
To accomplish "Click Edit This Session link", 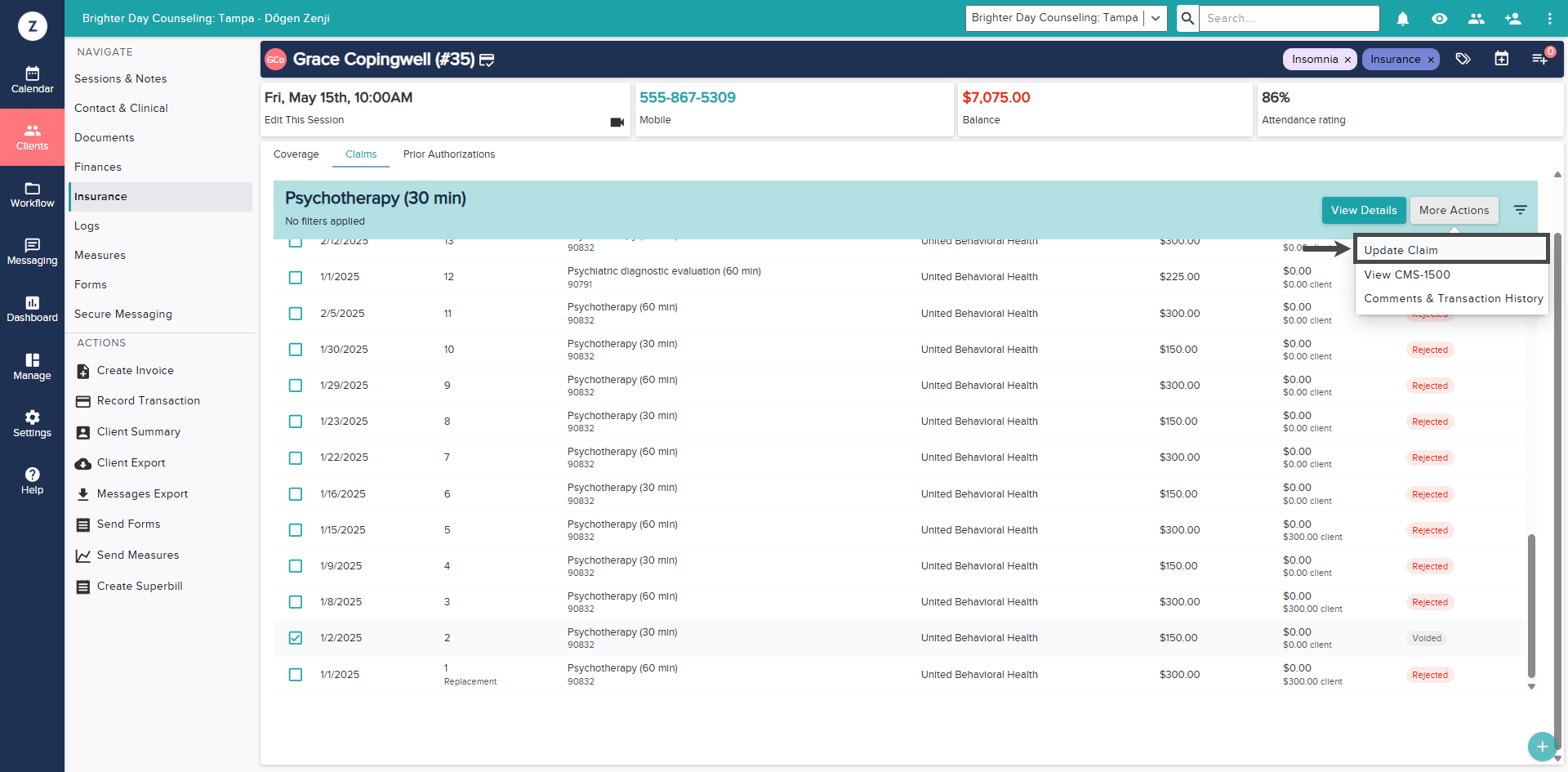I will pyautogui.click(x=304, y=120).
